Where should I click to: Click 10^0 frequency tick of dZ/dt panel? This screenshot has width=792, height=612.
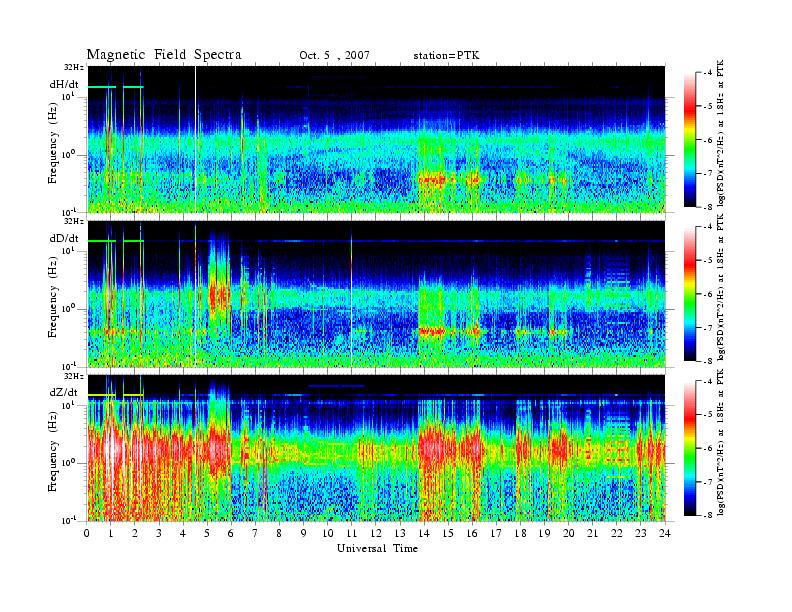[x=68, y=462]
